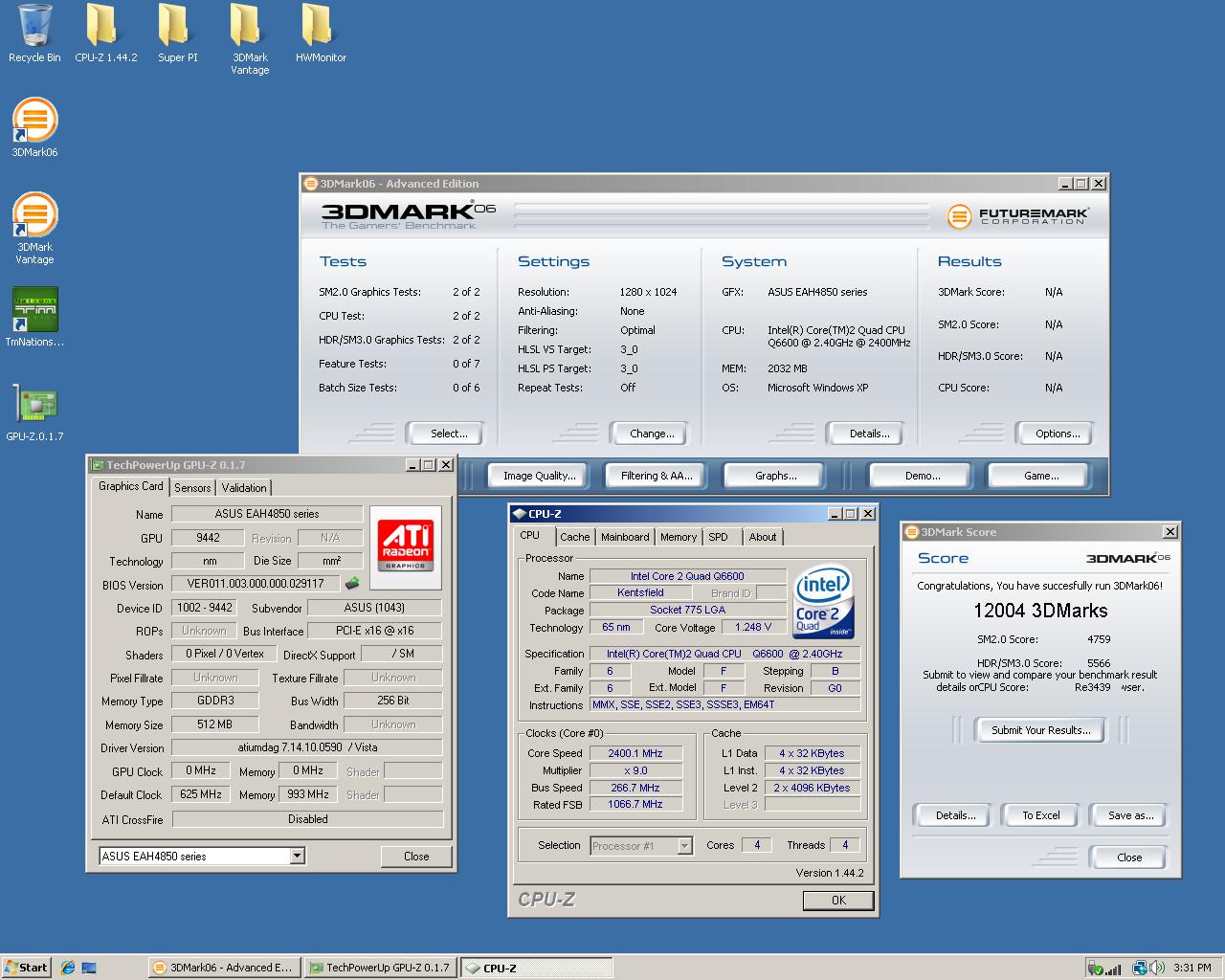This screenshot has width=1225, height=980.
Task: Click the Game... button in 3DMark06
Action: click(x=1041, y=476)
